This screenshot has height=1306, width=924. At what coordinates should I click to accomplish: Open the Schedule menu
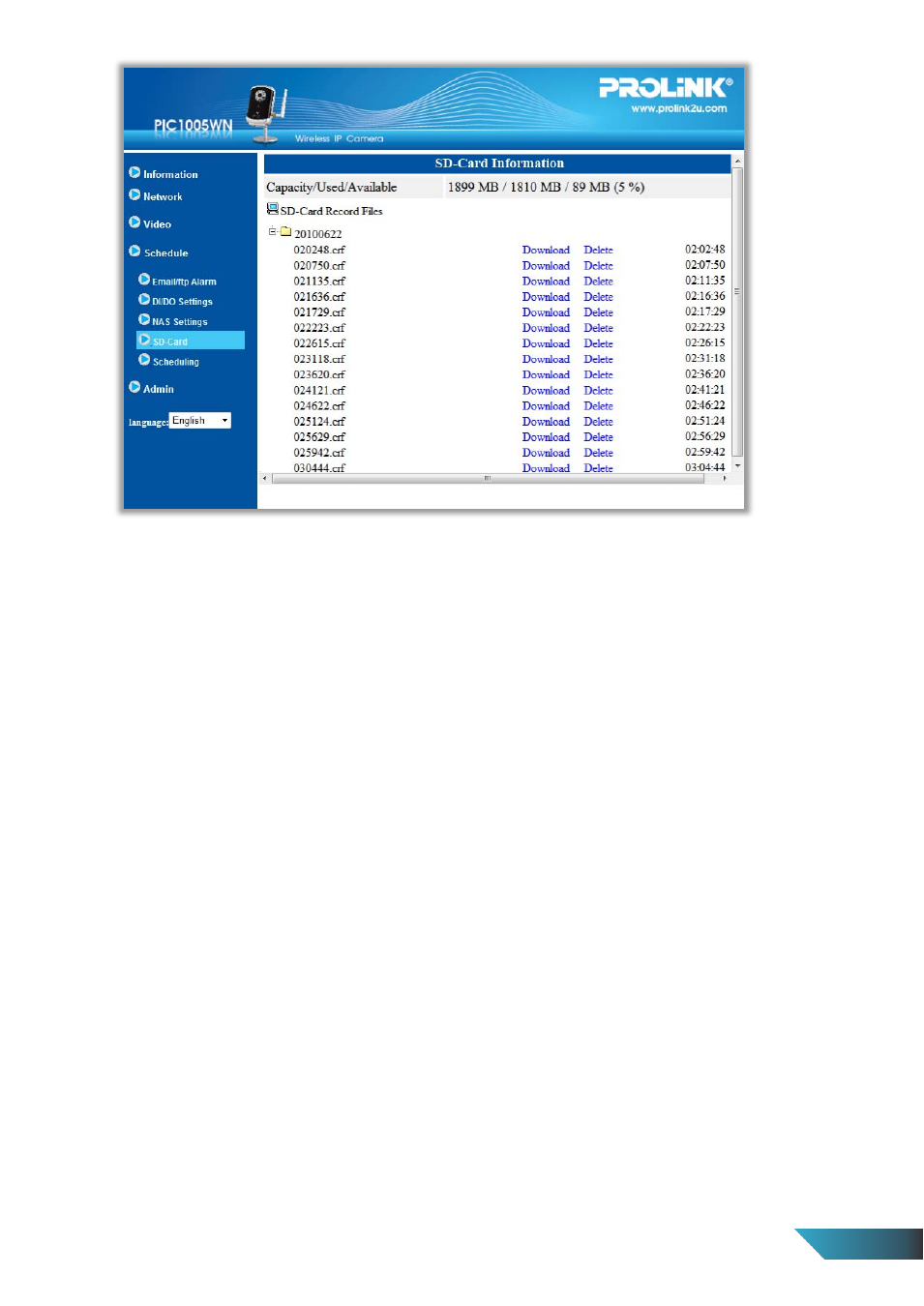(165, 253)
